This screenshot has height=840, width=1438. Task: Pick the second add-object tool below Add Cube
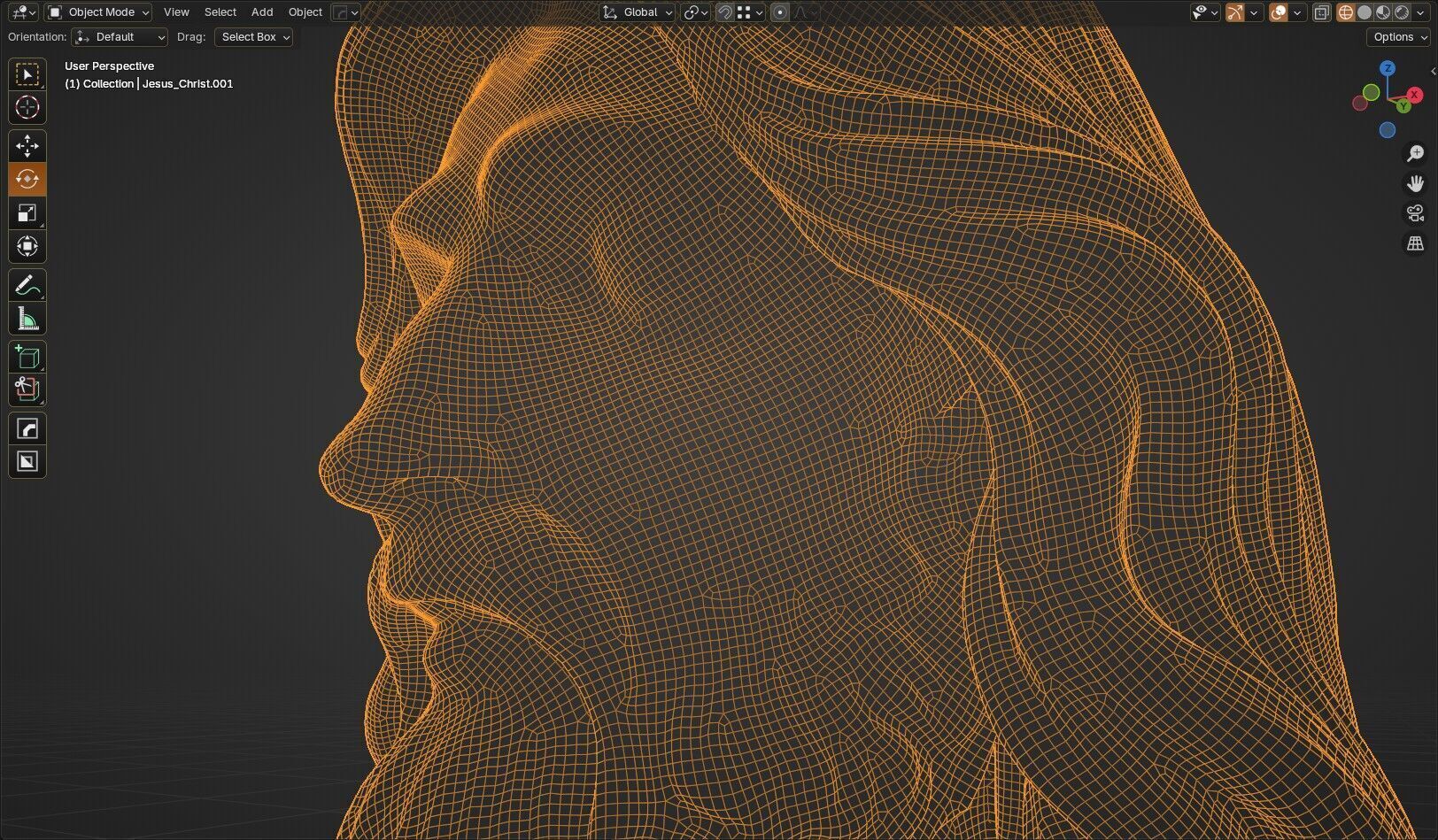(27, 389)
